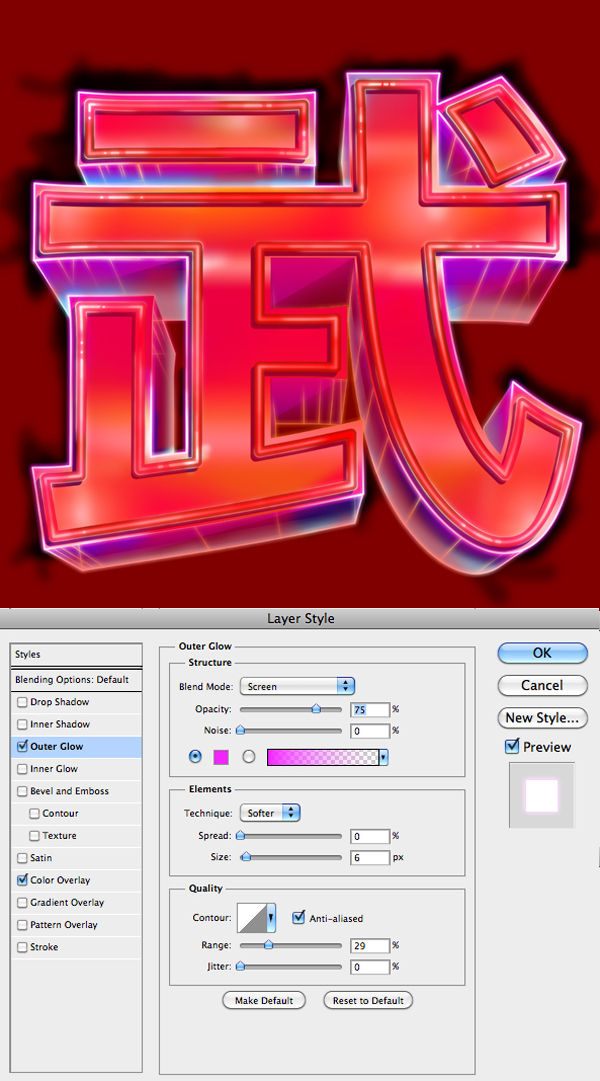The image size is (600, 1081).
Task: Open the Blend Mode Screen dropdown
Action: tap(297, 687)
